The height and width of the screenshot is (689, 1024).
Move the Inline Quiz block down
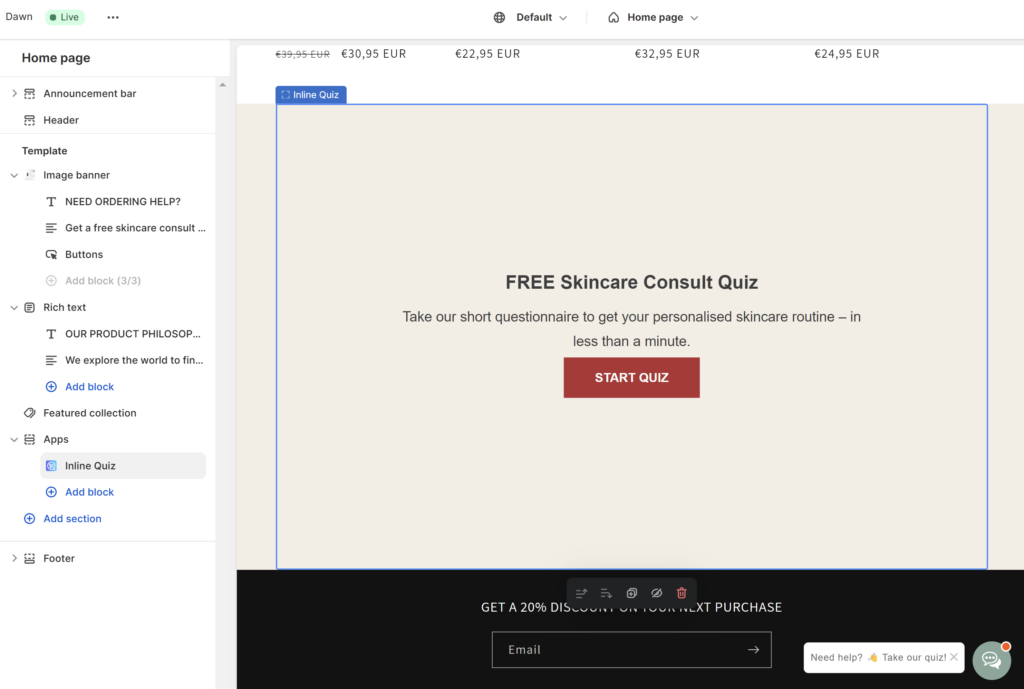pyautogui.click(x=606, y=593)
